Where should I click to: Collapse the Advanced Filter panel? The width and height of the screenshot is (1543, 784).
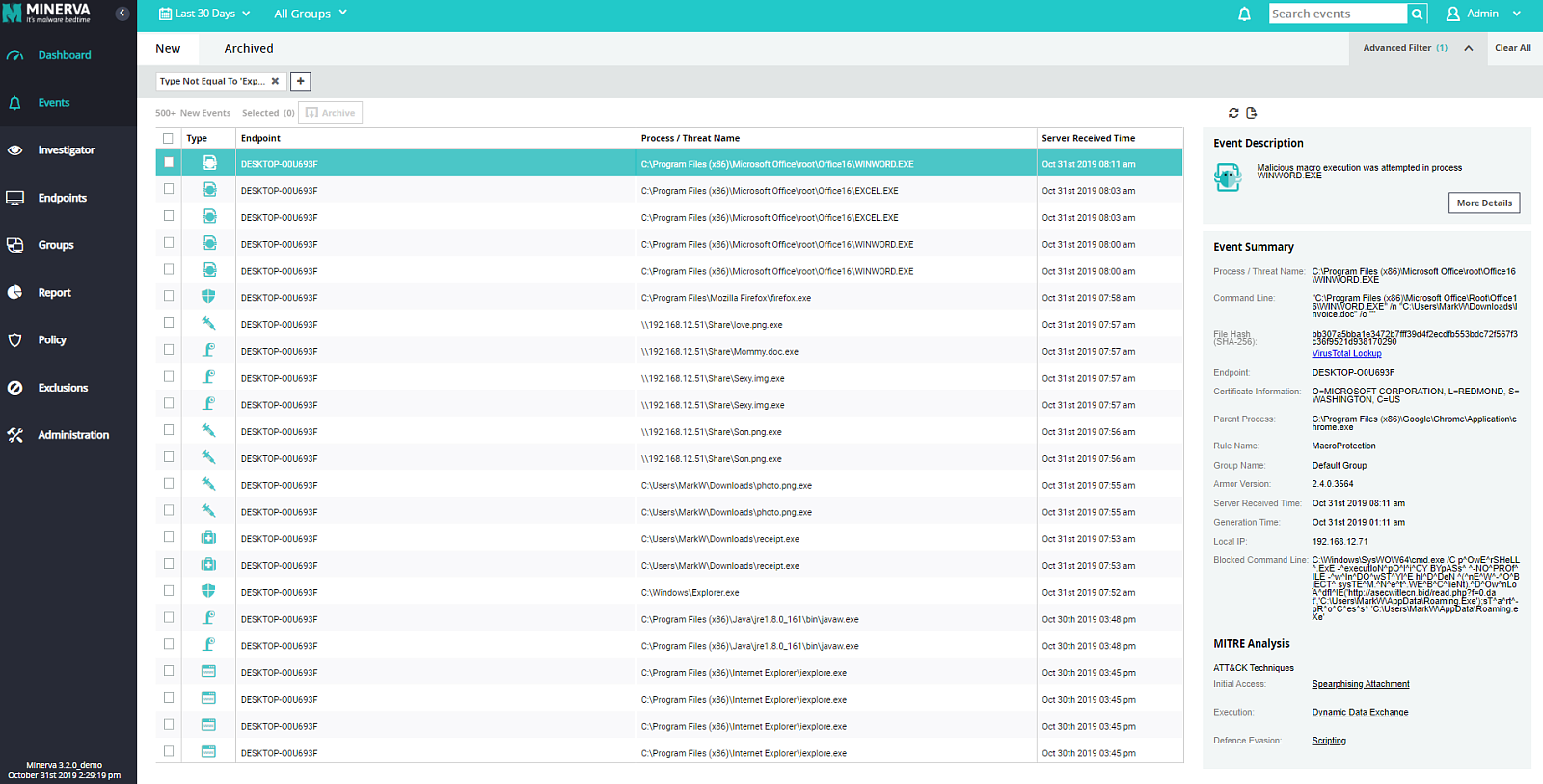point(1468,48)
